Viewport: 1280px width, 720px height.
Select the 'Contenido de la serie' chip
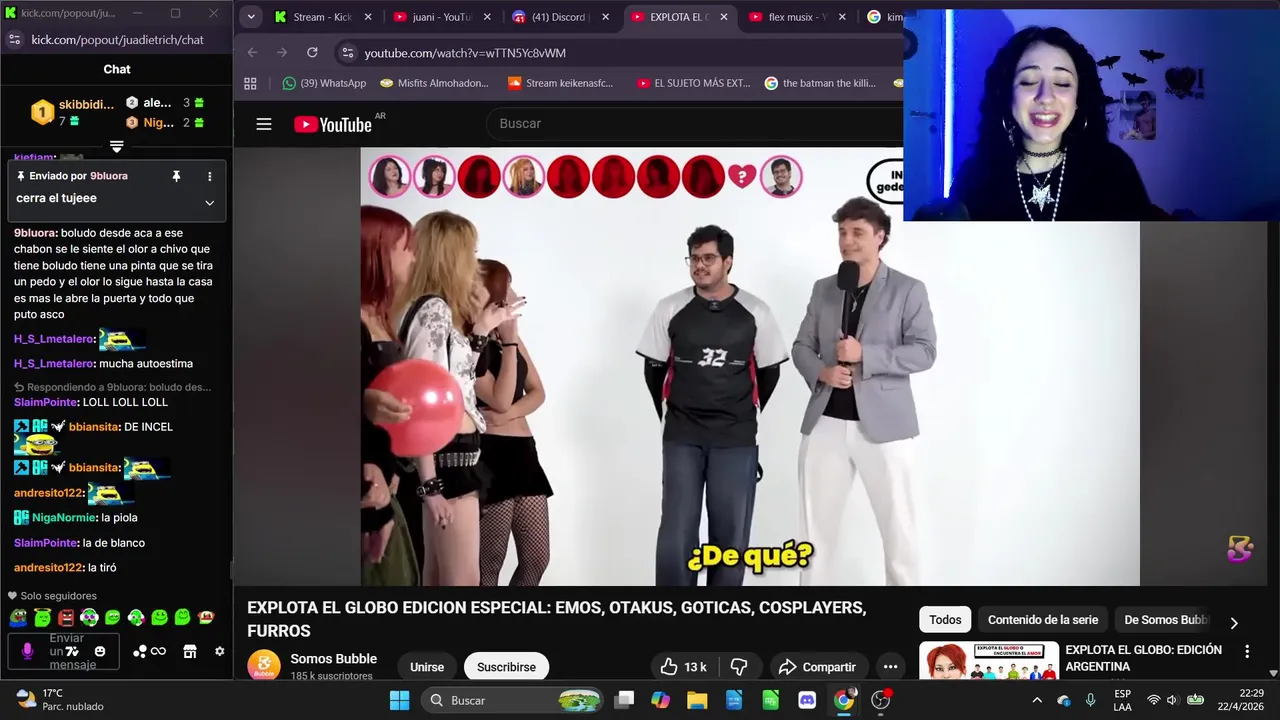[x=1043, y=620]
